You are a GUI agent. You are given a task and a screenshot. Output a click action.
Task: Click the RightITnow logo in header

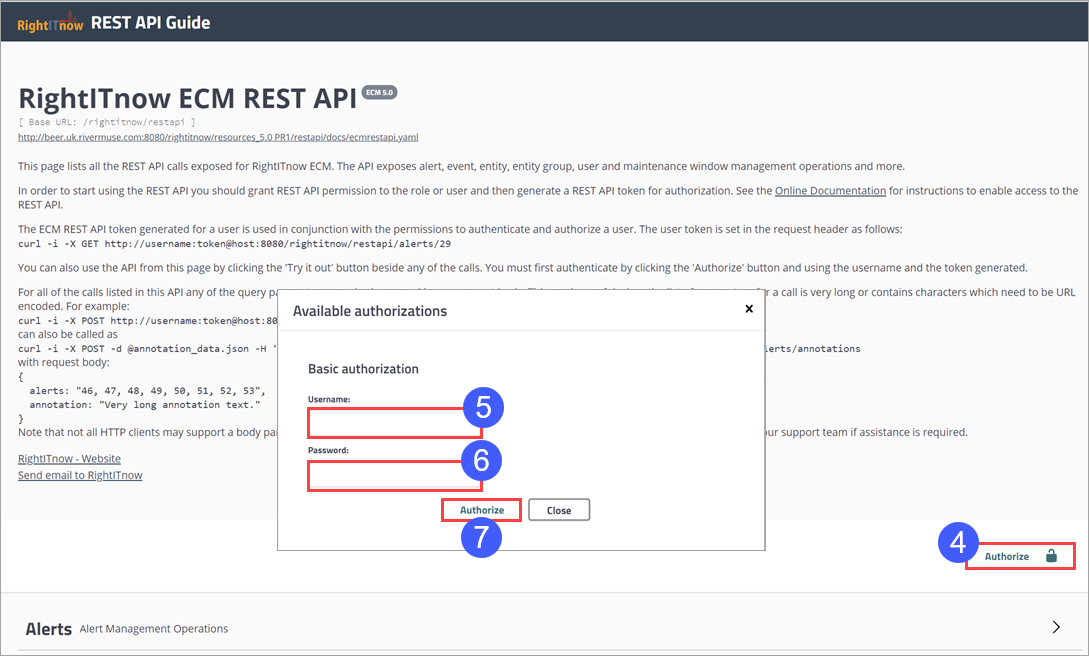click(x=50, y=24)
